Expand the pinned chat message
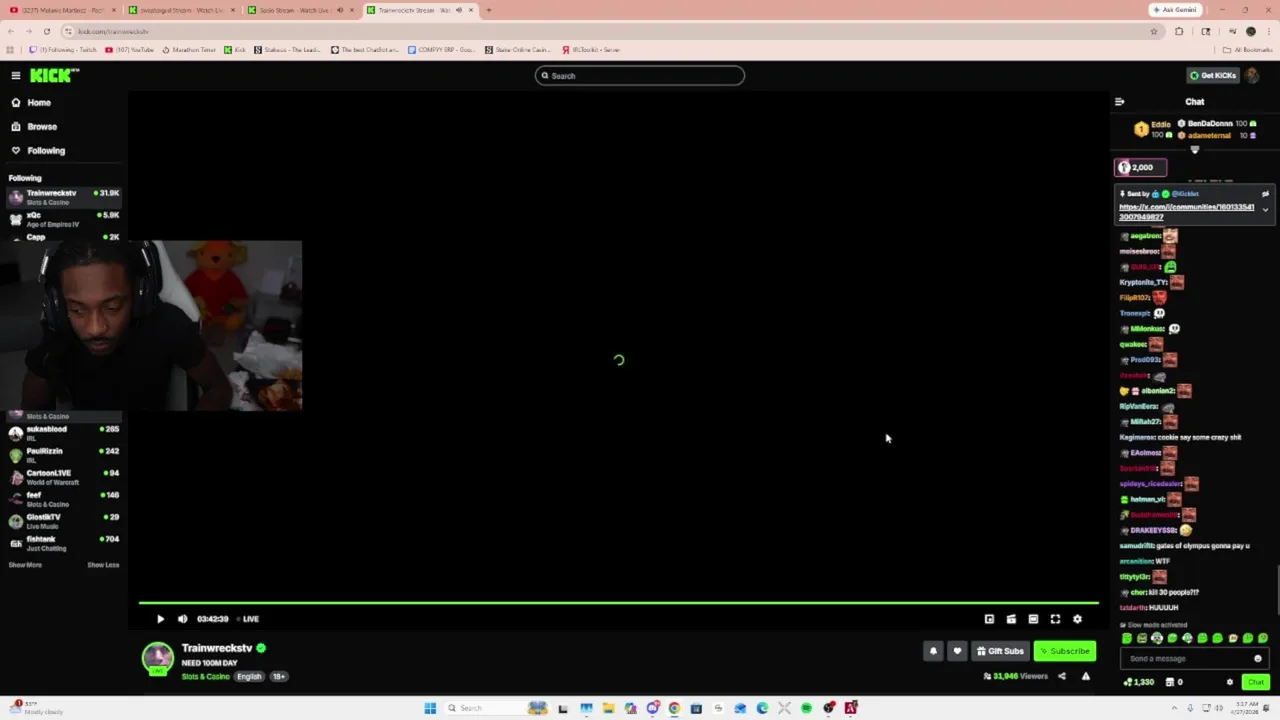This screenshot has height=720, width=1280. pyautogui.click(x=1265, y=210)
